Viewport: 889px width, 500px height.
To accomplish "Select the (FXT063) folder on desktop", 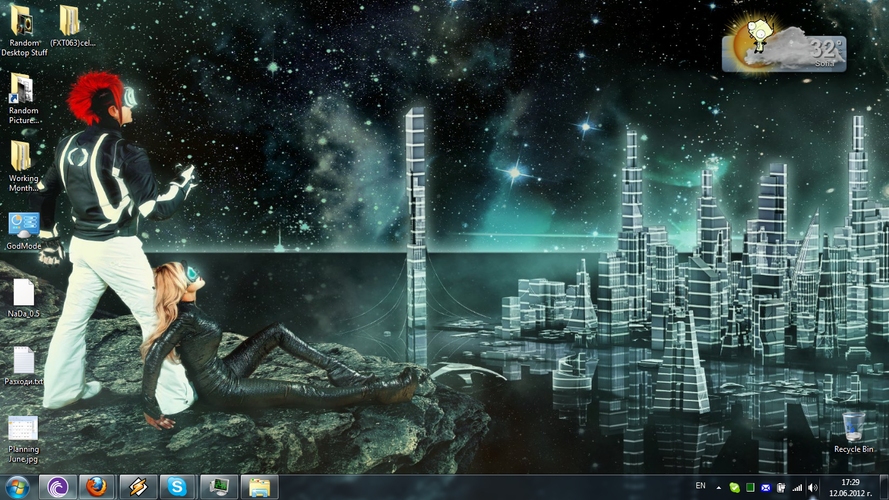I will click(70, 22).
